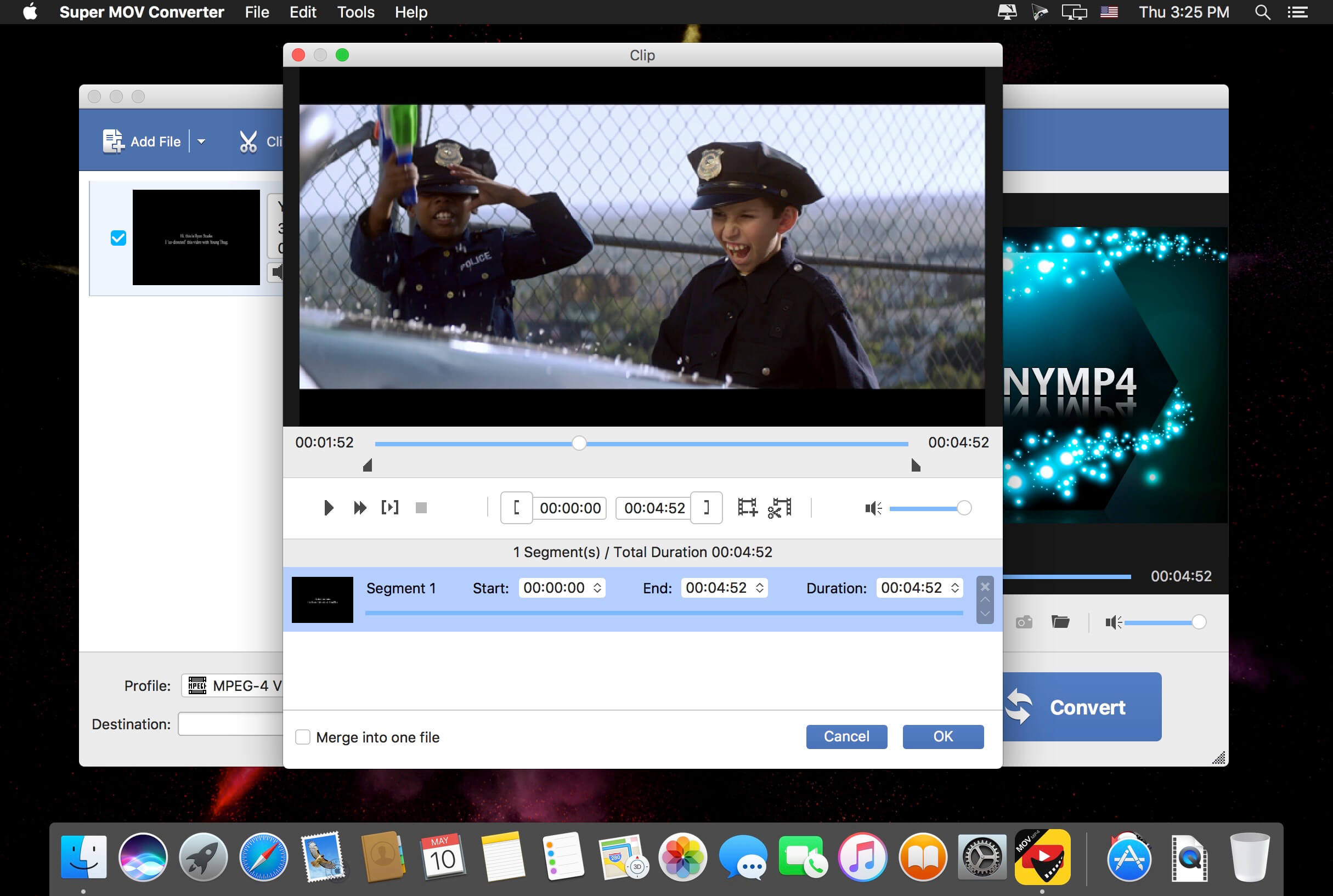This screenshot has width=1333, height=896.
Task: Open the Trash in the Dock
Action: click(1250, 857)
